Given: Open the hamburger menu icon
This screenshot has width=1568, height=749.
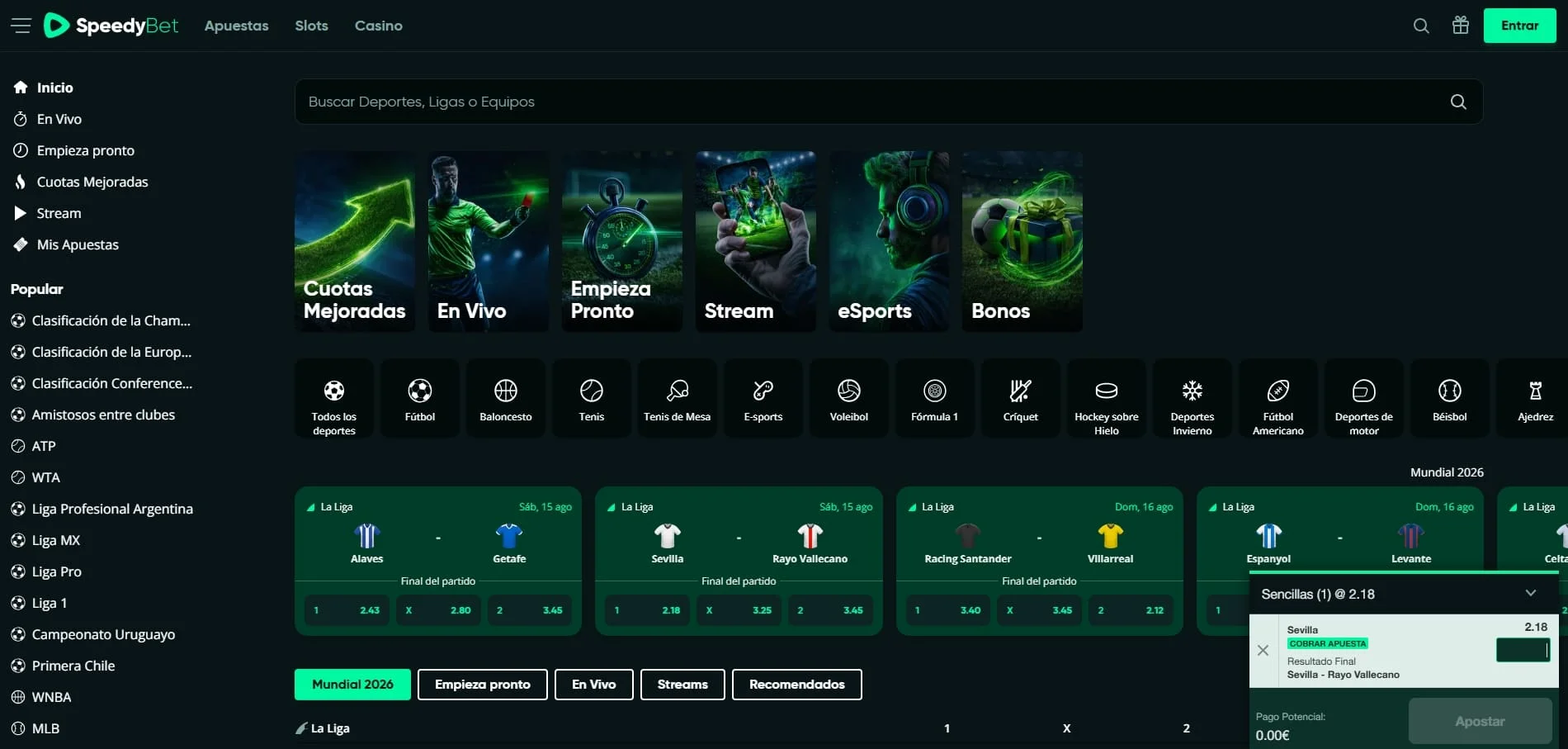Looking at the screenshot, I should point(21,26).
